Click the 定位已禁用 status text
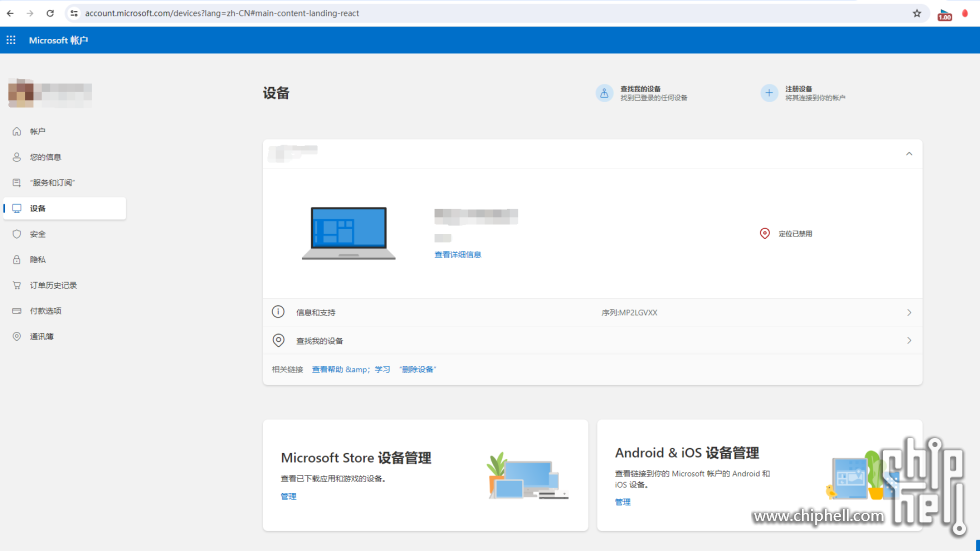The height and width of the screenshot is (551, 980). click(x=795, y=234)
